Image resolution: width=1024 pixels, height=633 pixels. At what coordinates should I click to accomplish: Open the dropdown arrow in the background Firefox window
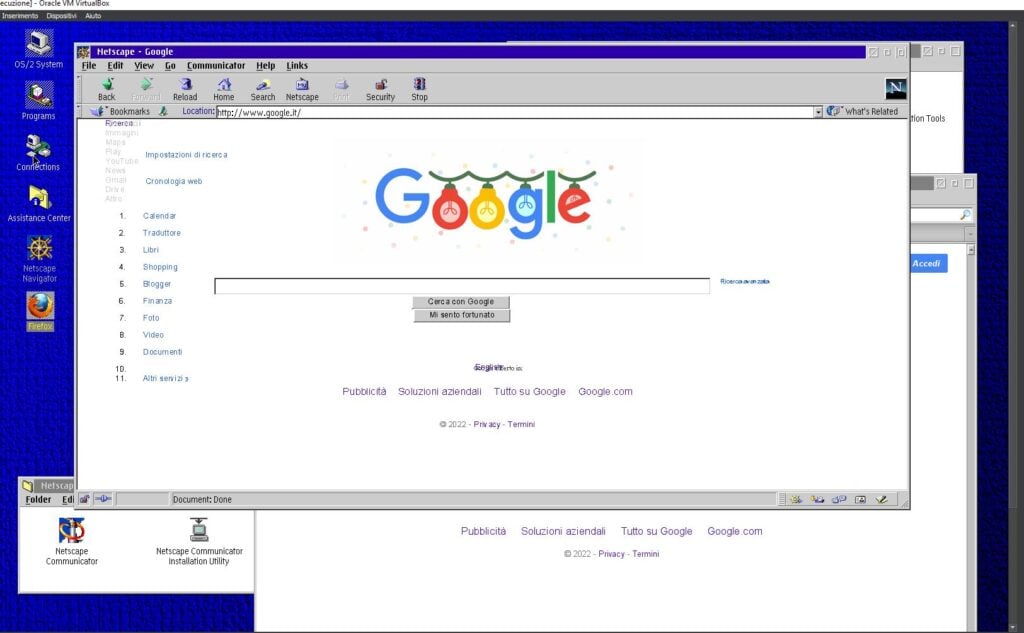tap(970, 234)
